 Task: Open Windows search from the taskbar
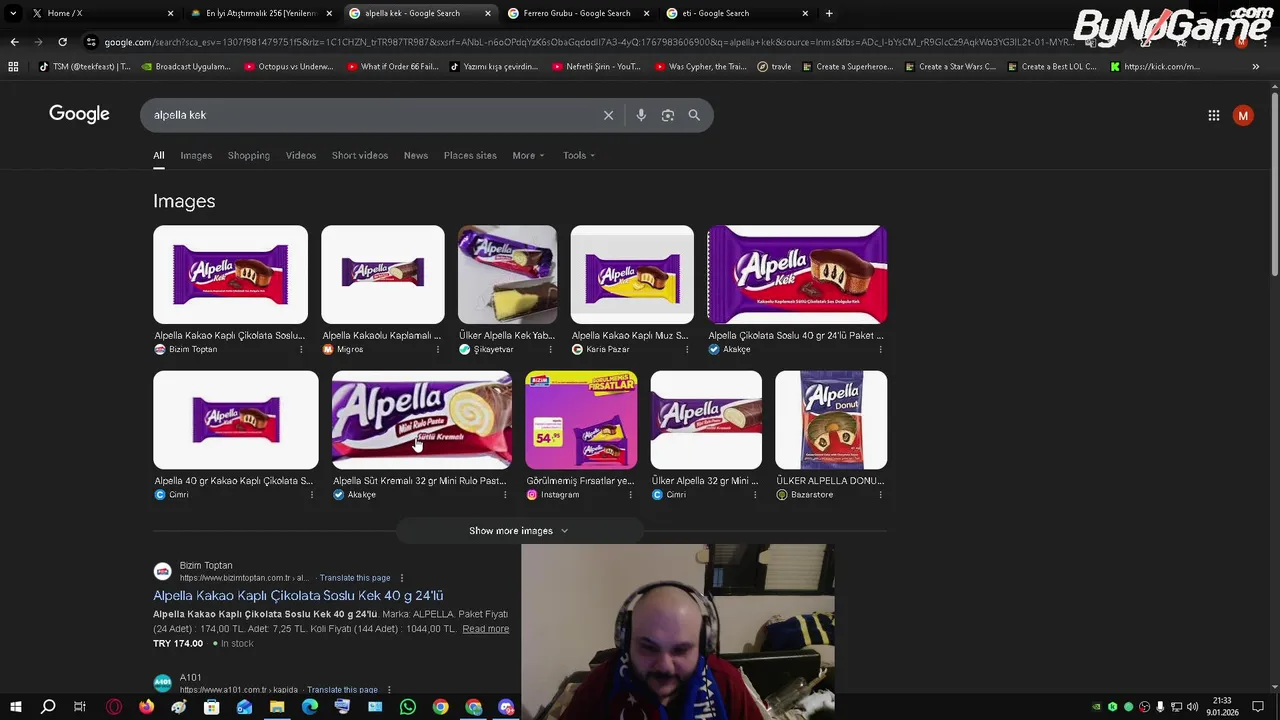coord(48,707)
